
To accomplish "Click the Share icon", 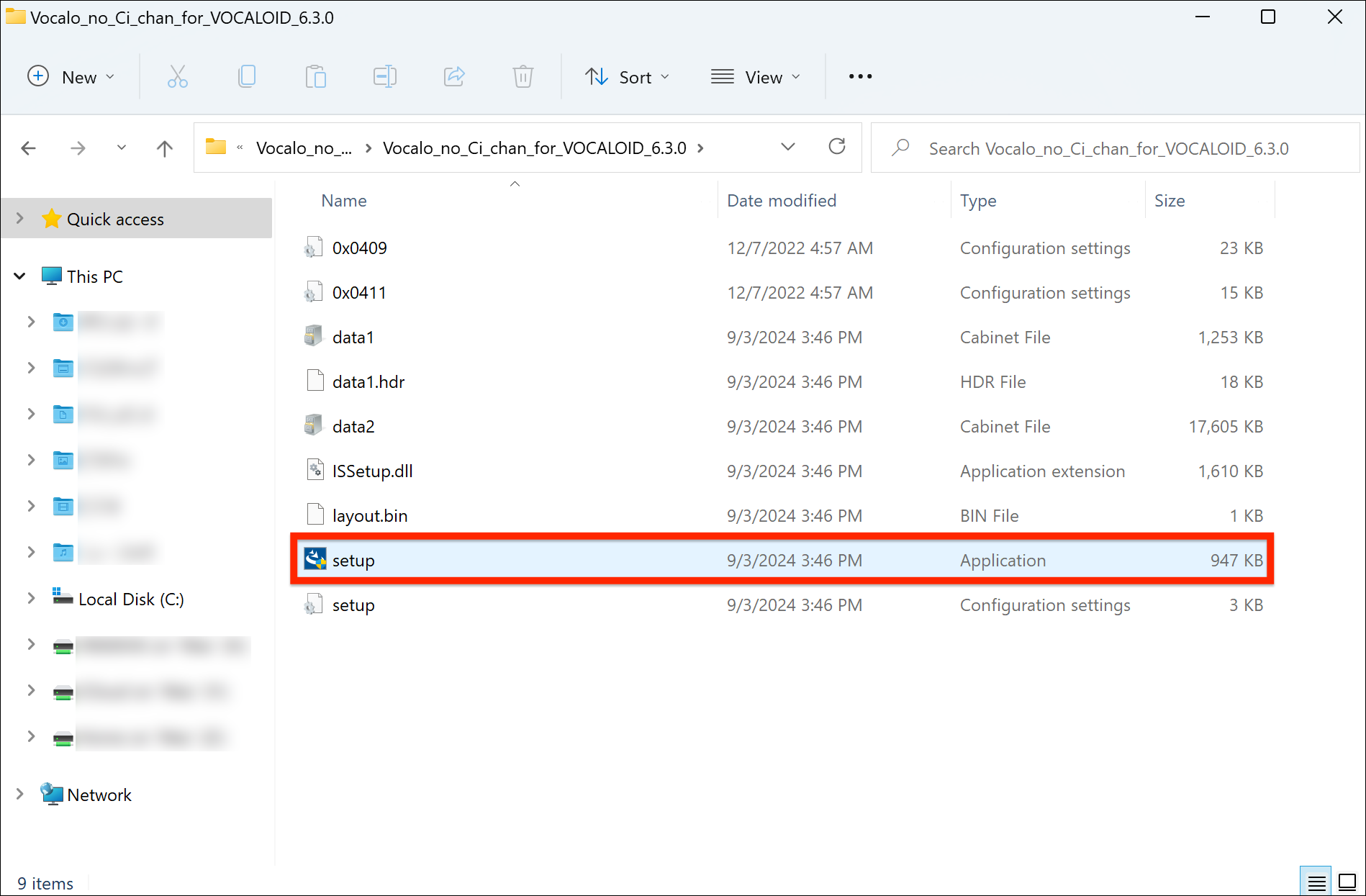I will click(x=453, y=76).
